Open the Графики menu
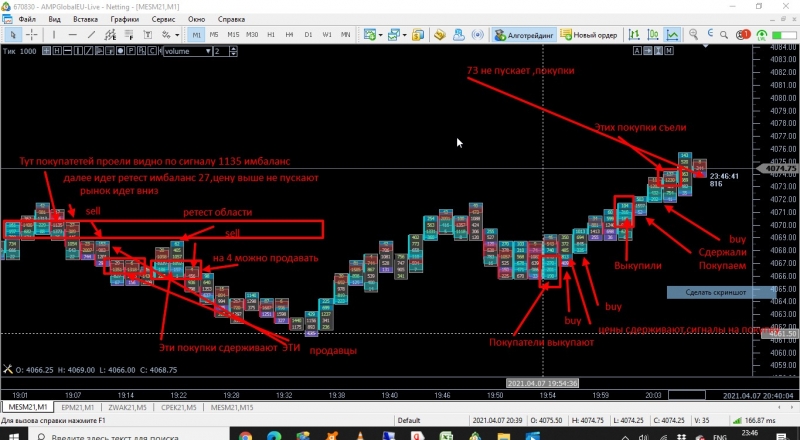Image resolution: width=800 pixels, height=440 pixels. click(x=124, y=19)
